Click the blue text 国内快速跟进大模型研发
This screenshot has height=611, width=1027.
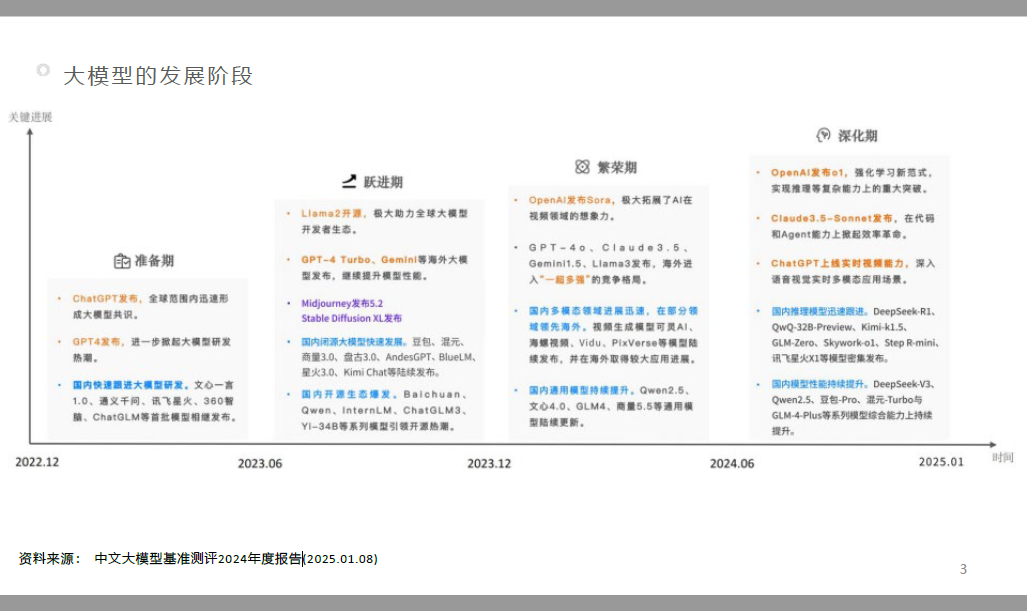tap(130, 385)
